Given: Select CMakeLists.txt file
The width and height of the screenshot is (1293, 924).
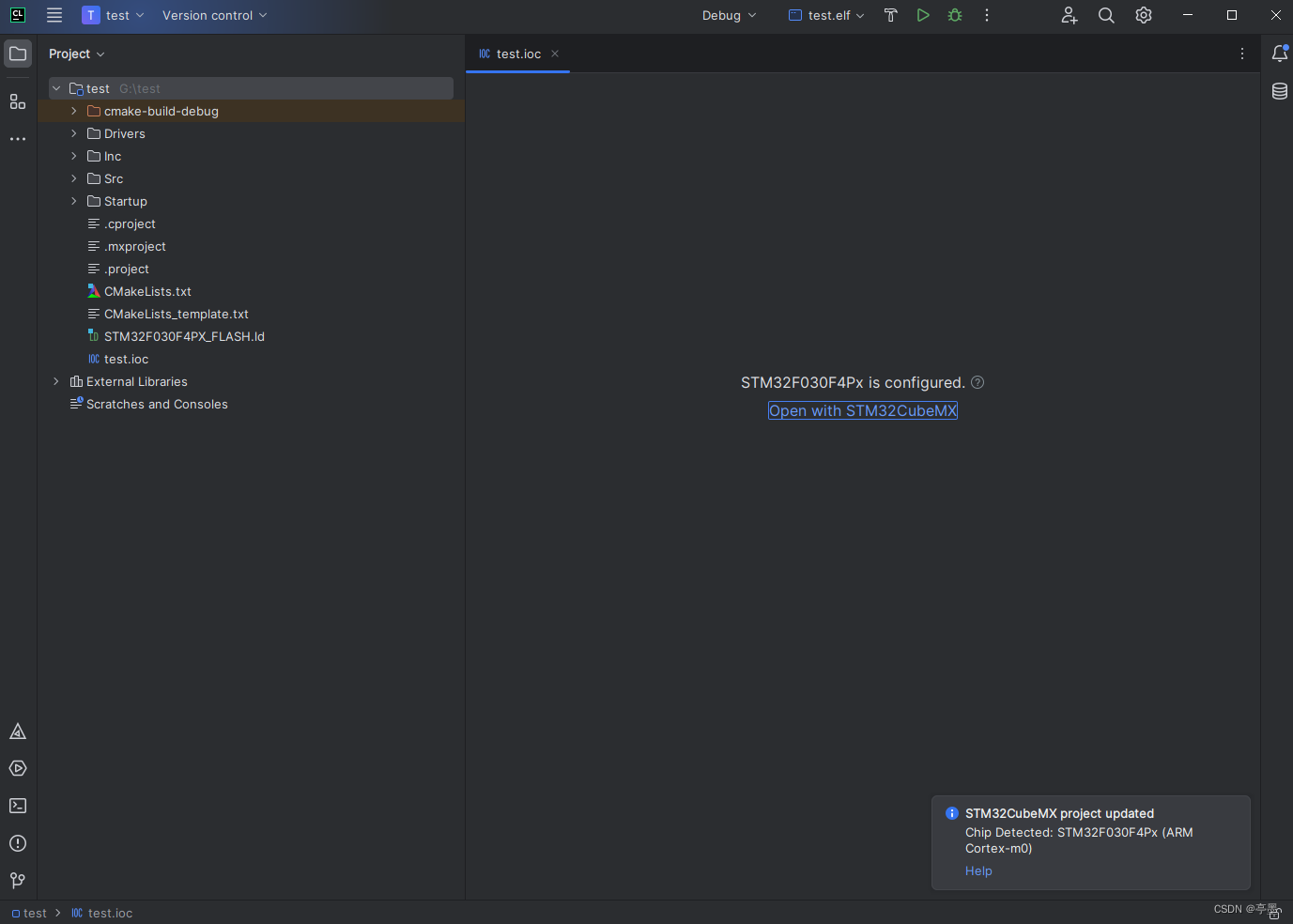Looking at the screenshot, I should click(147, 291).
